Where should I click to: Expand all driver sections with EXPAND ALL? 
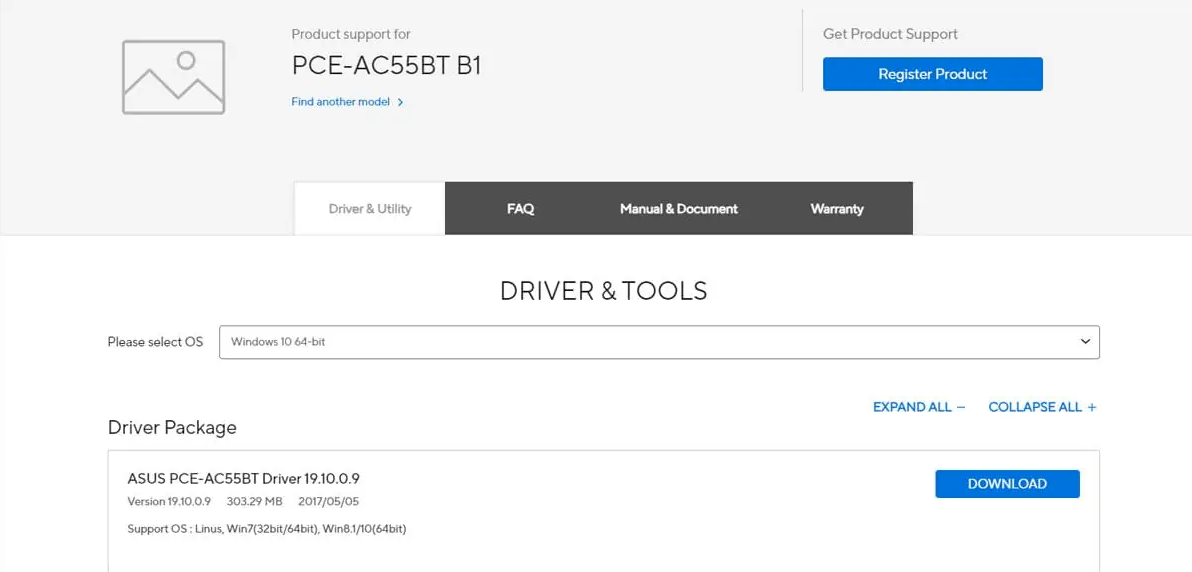(x=912, y=407)
